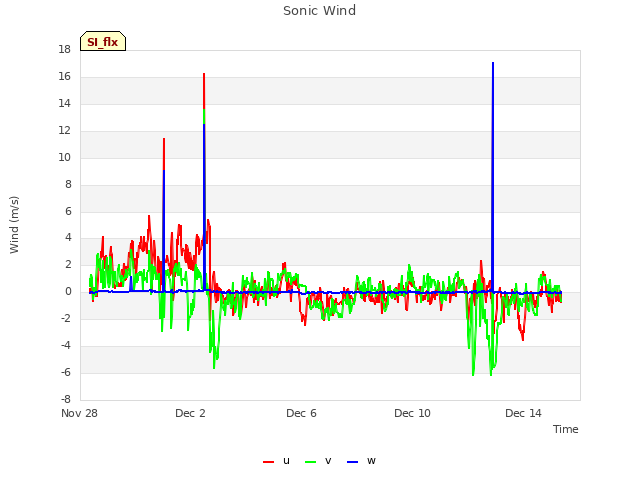The image size is (640, 480).
Task: Click the -8 y-axis tick label
Action: click(66, 399)
